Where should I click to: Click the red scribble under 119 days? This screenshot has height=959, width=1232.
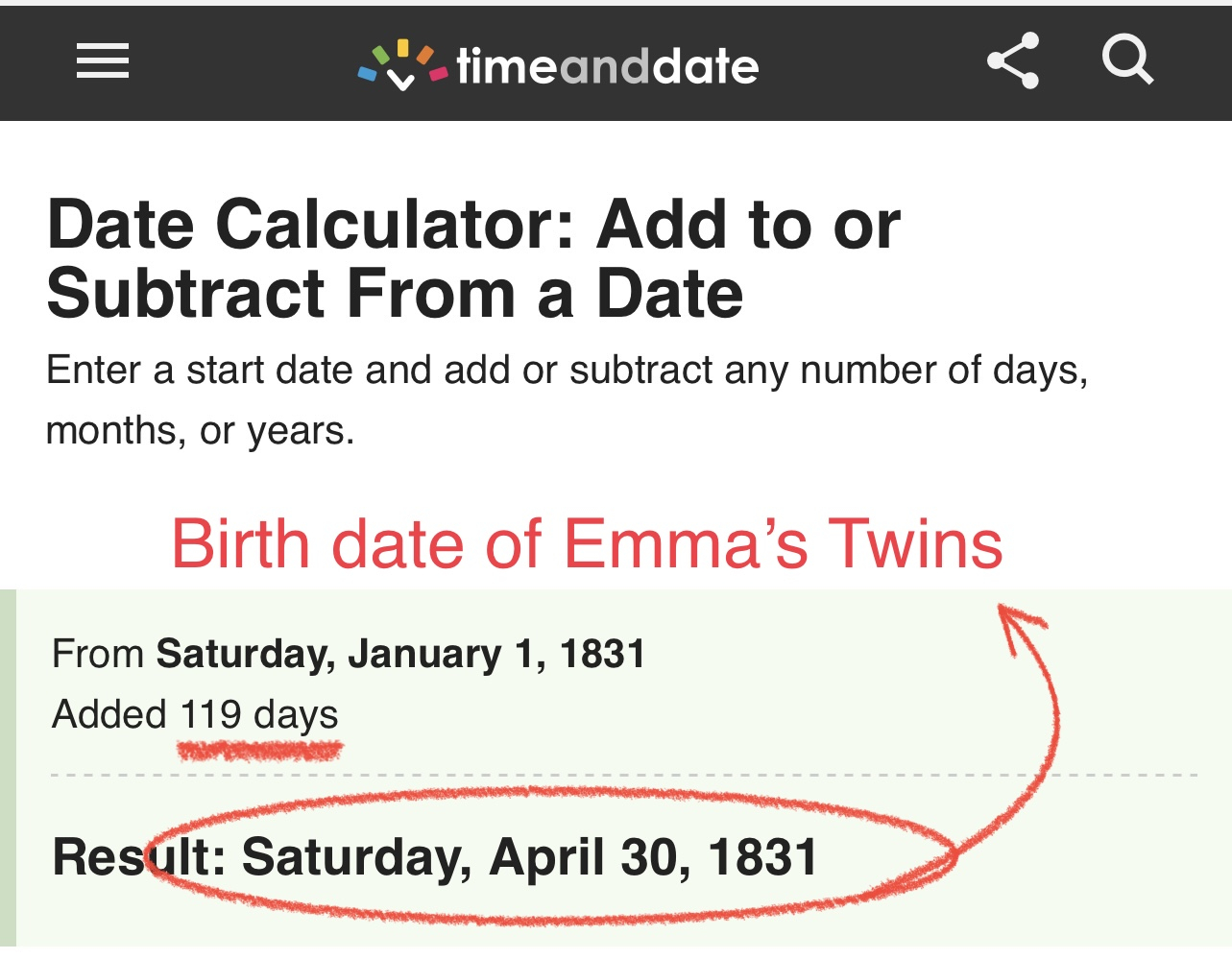[259, 750]
